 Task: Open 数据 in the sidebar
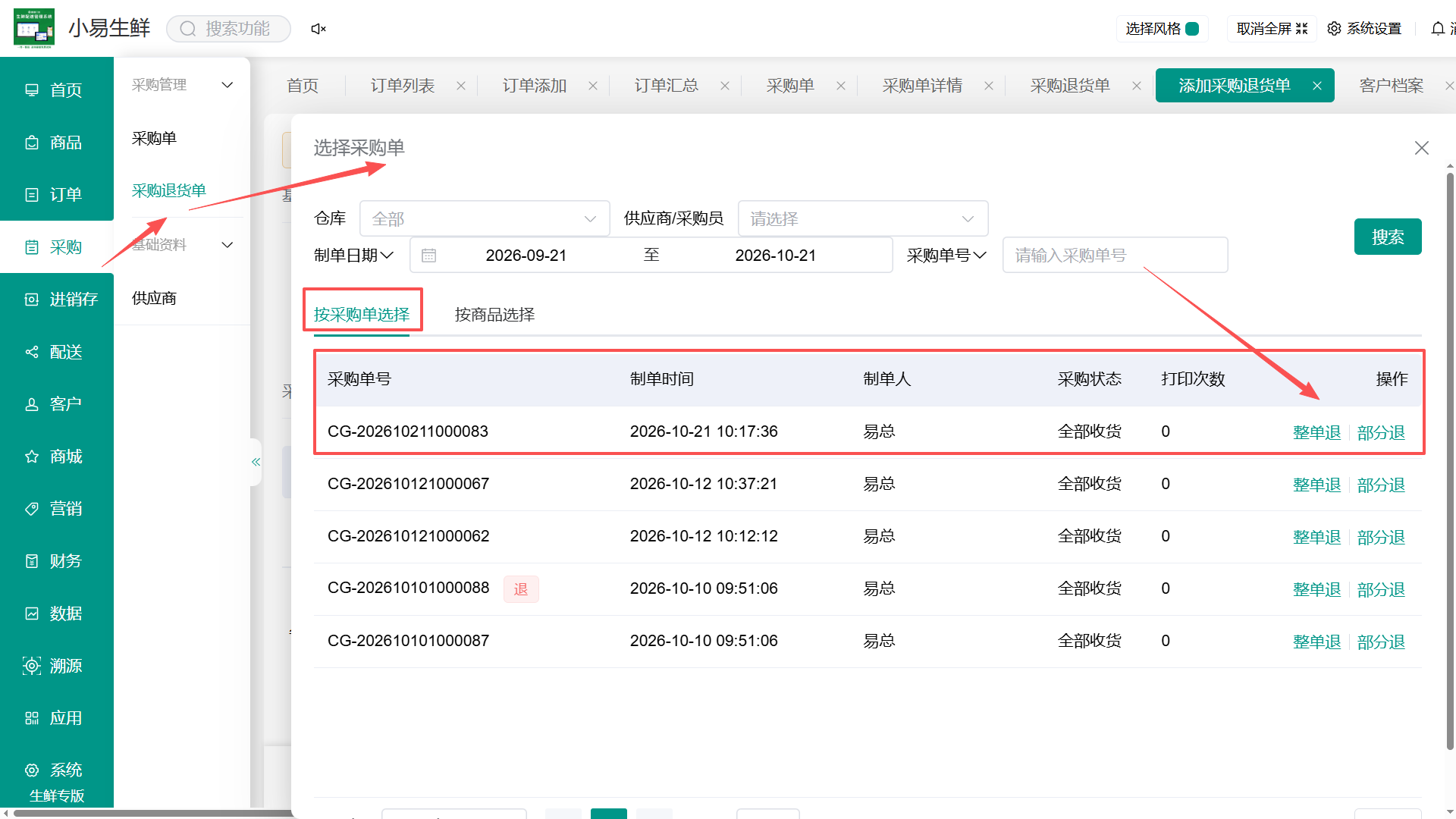pos(57,613)
